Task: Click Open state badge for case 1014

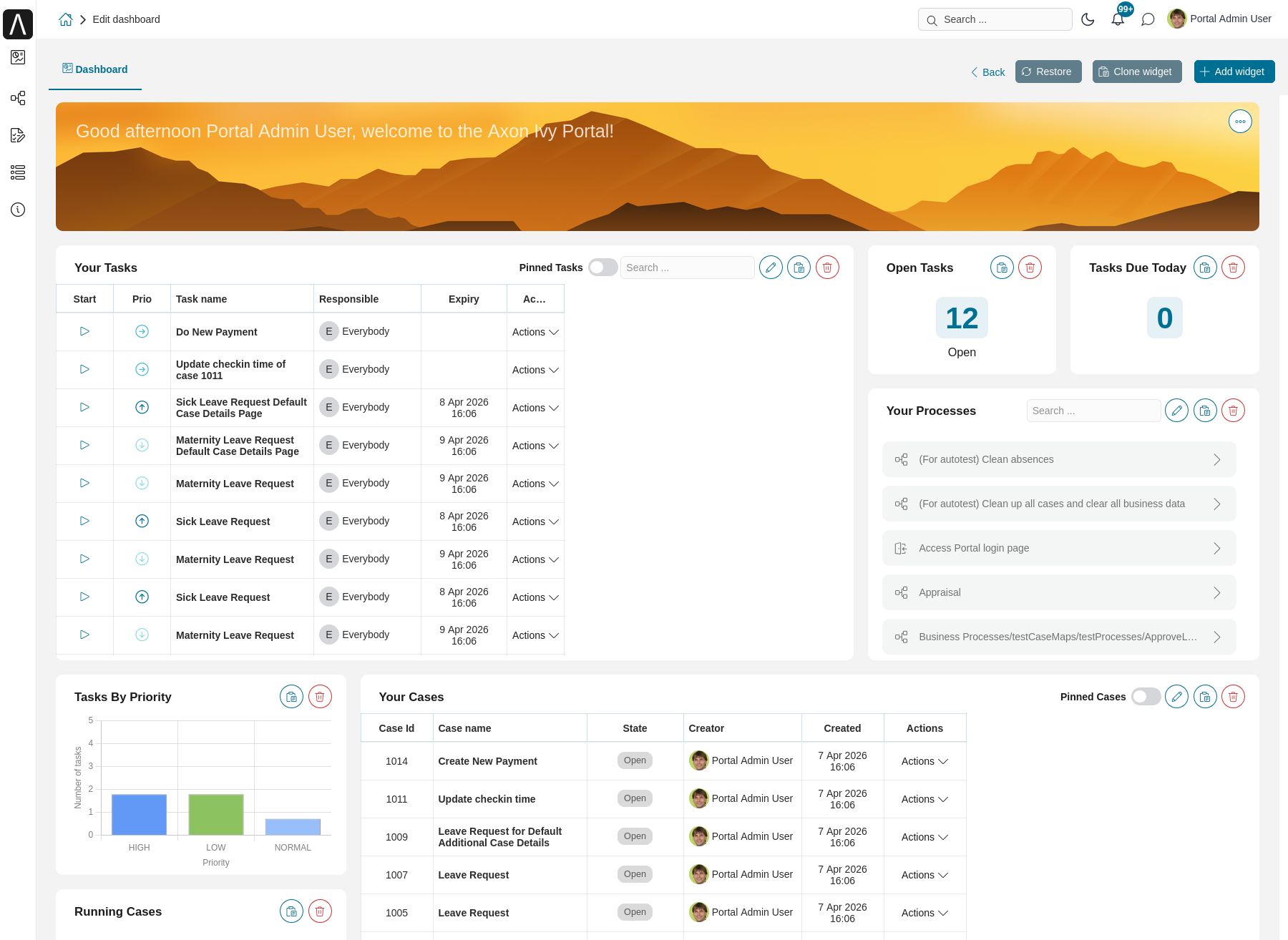Action: click(x=635, y=760)
